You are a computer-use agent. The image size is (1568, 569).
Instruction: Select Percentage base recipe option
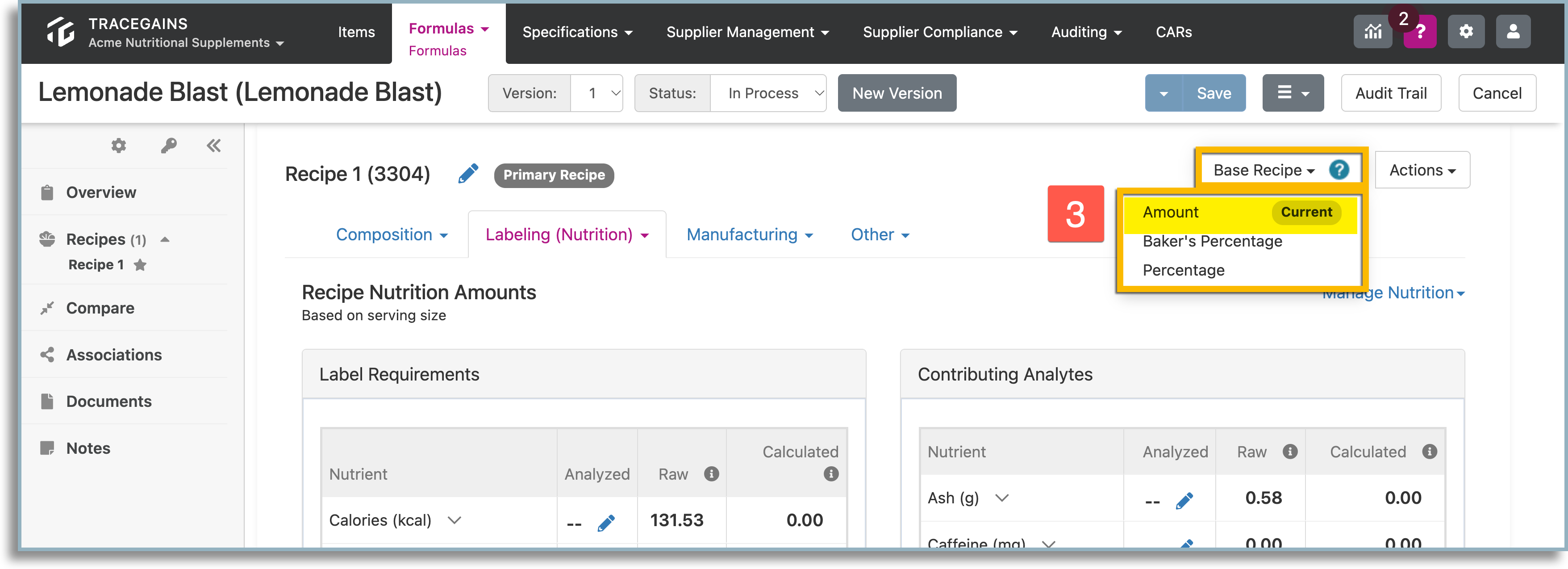[x=1183, y=270]
